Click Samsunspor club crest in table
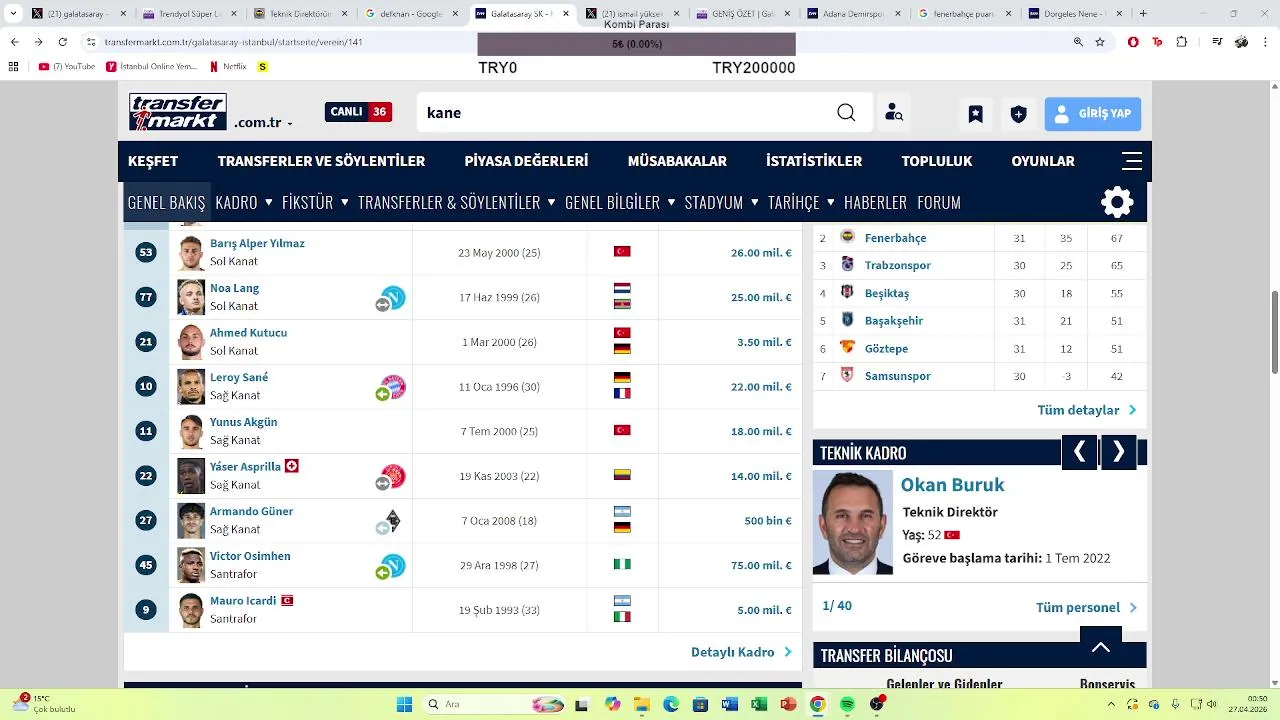 [x=848, y=376]
